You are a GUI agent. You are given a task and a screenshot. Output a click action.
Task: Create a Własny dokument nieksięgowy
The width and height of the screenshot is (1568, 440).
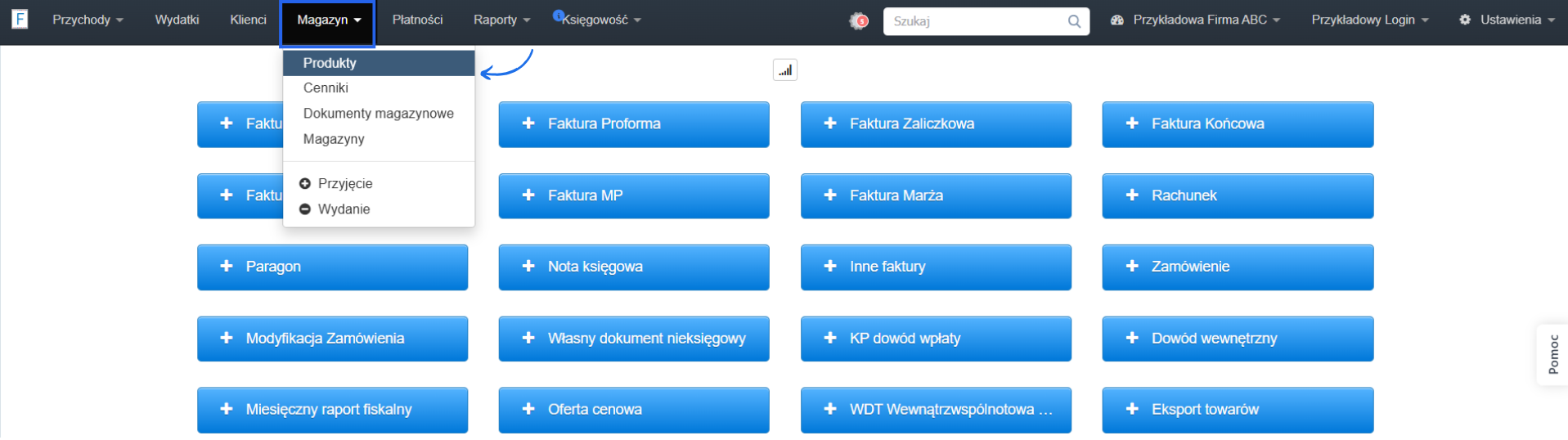click(634, 339)
